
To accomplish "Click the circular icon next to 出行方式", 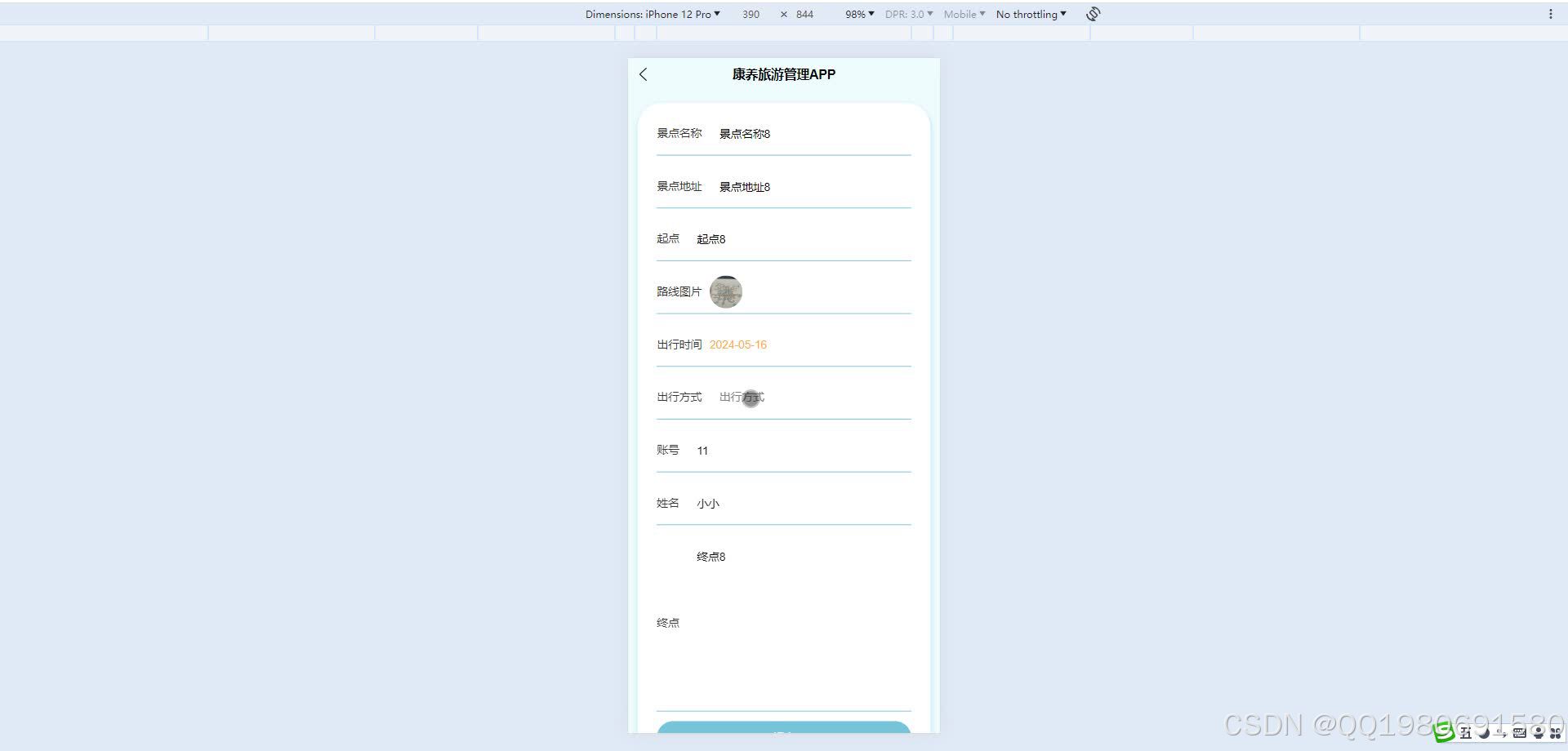I will point(751,398).
